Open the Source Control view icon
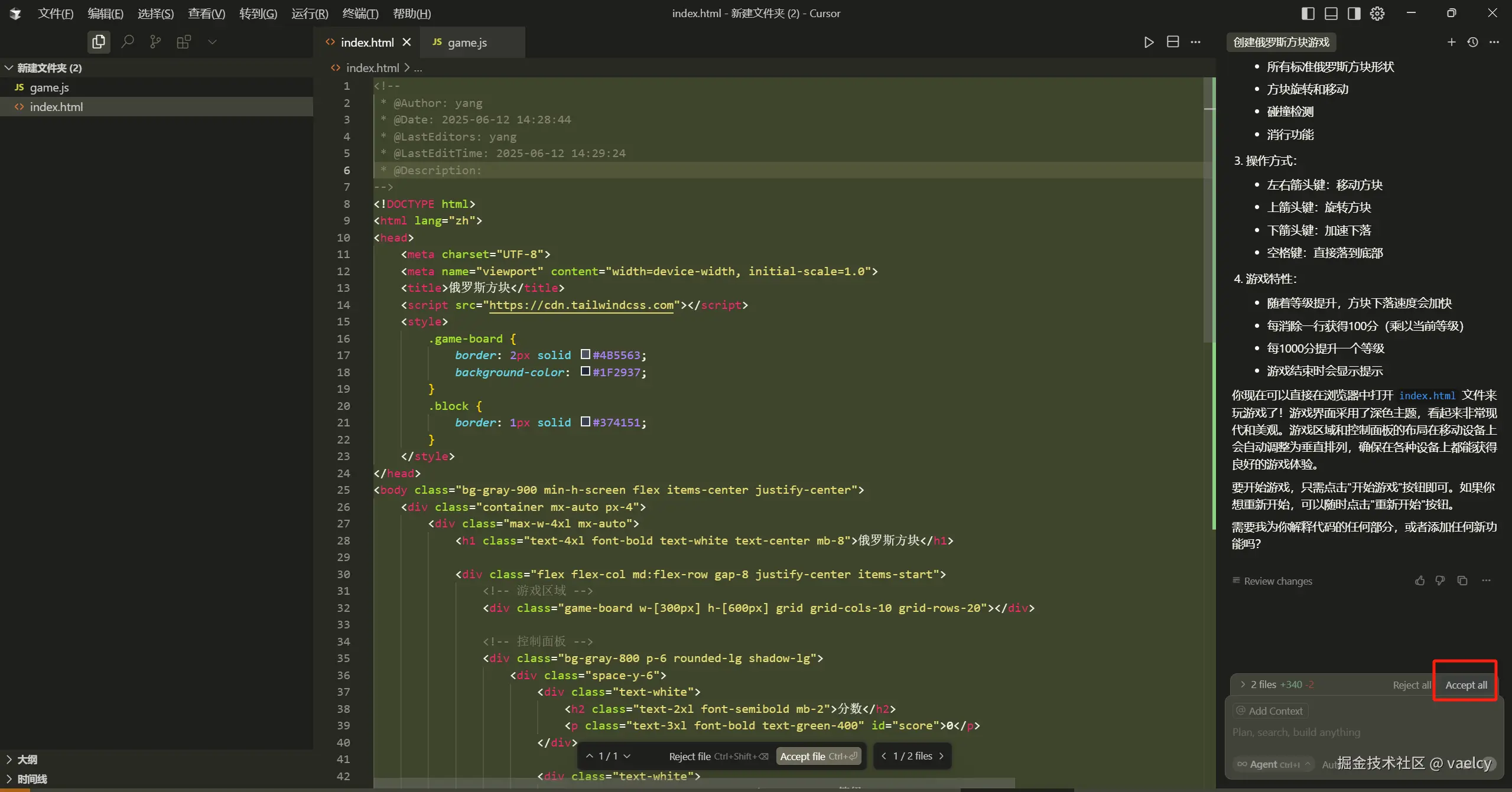The image size is (1512, 792). [155, 42]
